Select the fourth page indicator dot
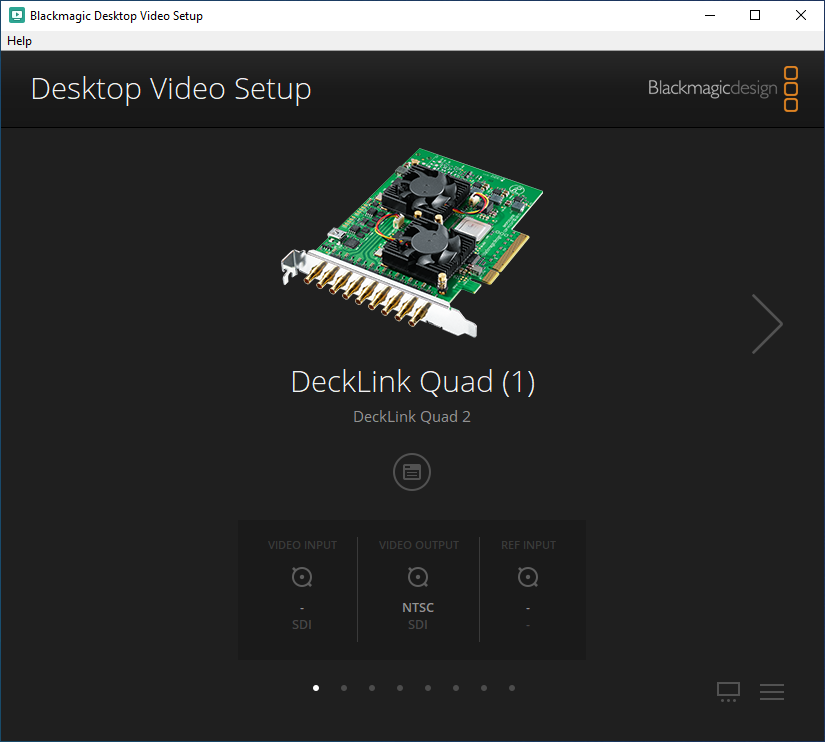Screen dimensions: 825x742 [x=399, y=688]
